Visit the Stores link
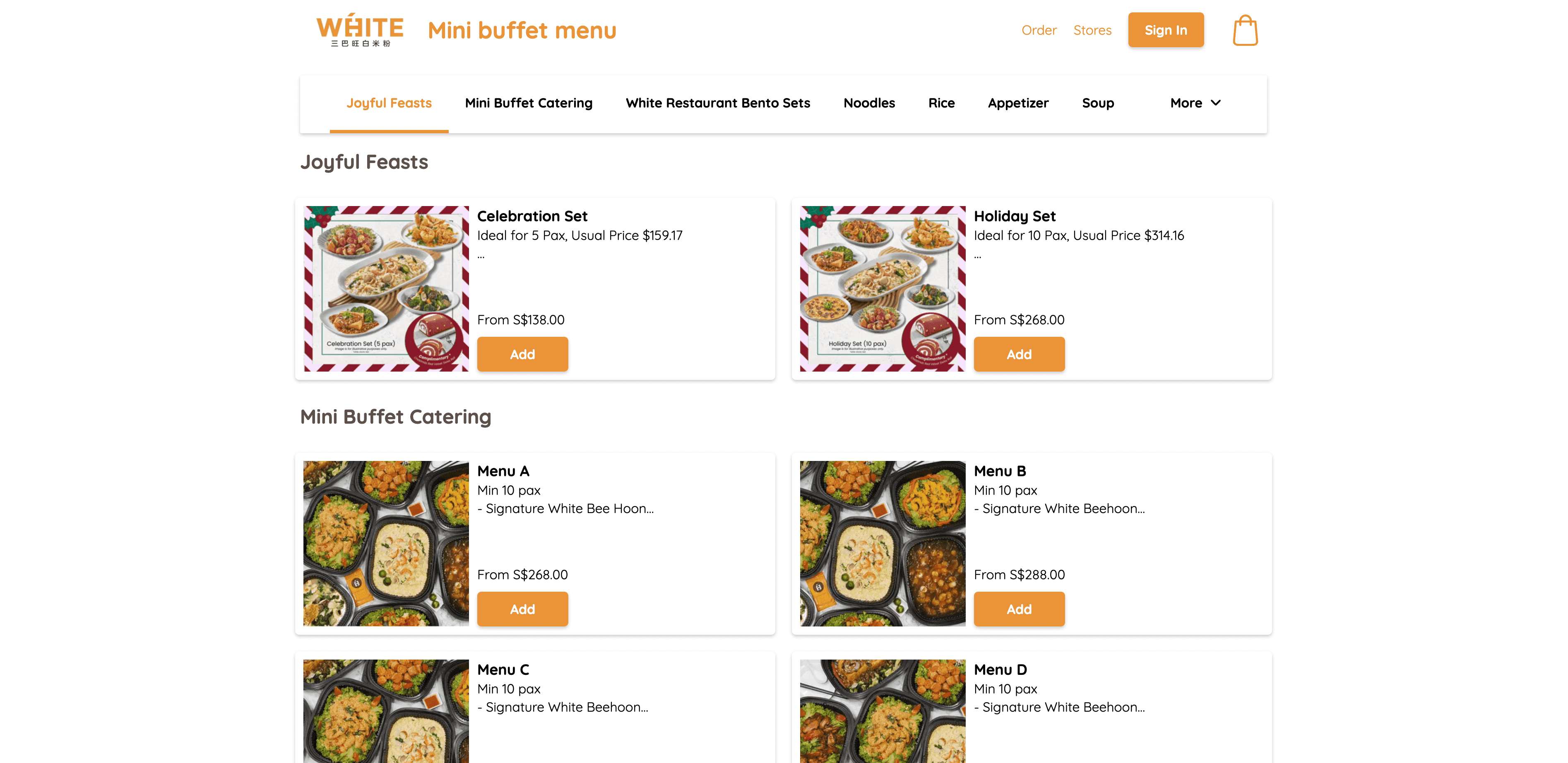This screenshot has height=763, width=1568. point(1092,31)
